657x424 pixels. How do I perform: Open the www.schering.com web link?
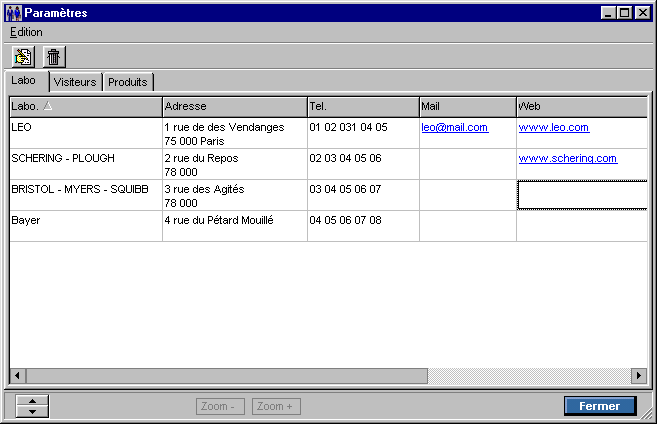(568, 158)
